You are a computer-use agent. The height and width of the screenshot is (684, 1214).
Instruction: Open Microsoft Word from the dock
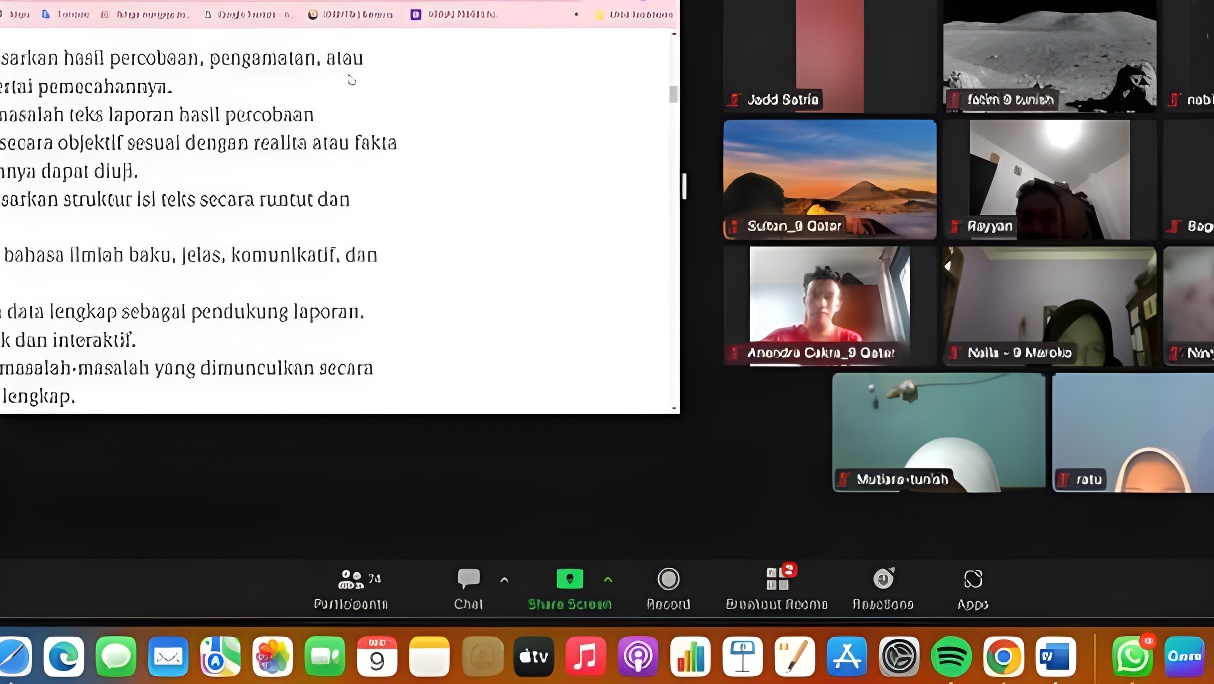[1055, 657]
